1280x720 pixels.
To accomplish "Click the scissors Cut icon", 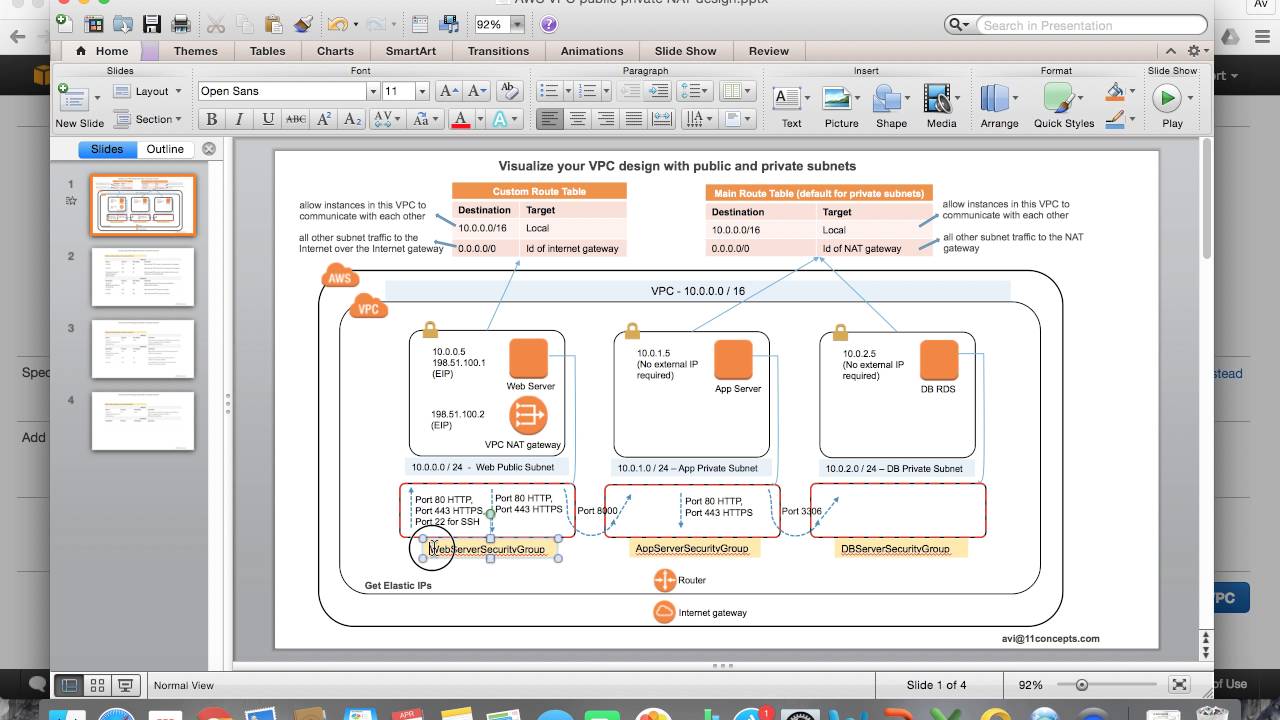I will (x=215, y=23).
